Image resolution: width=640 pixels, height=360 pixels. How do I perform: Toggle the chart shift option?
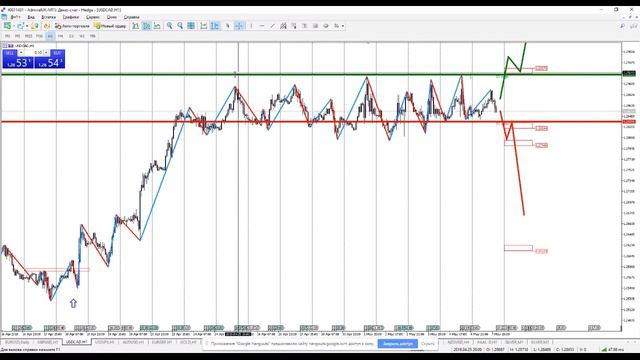[215, 26]
